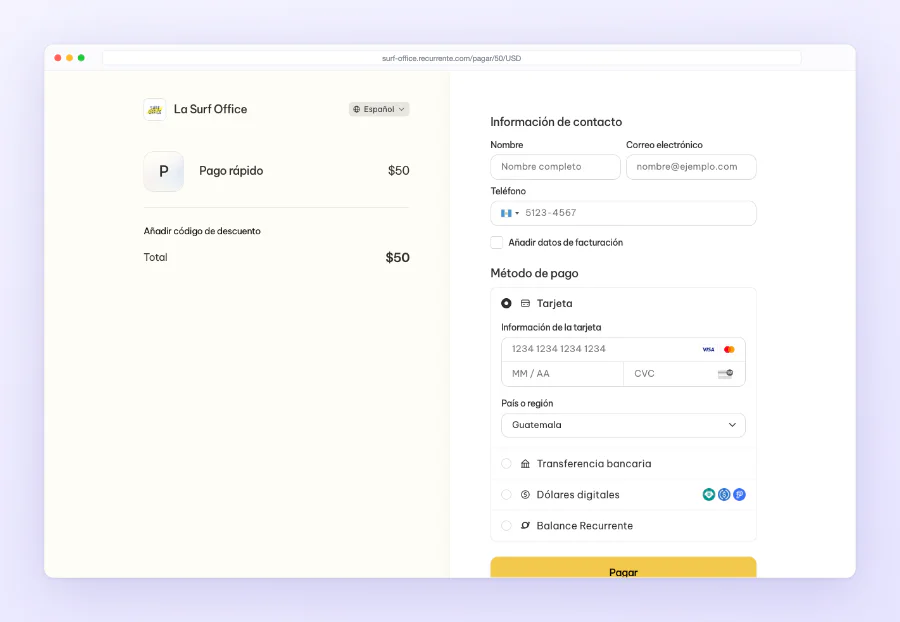The height and width of the screenshot is (622, 900).
Task: Click the Tarjeta label text
Action: click(554, 304)
